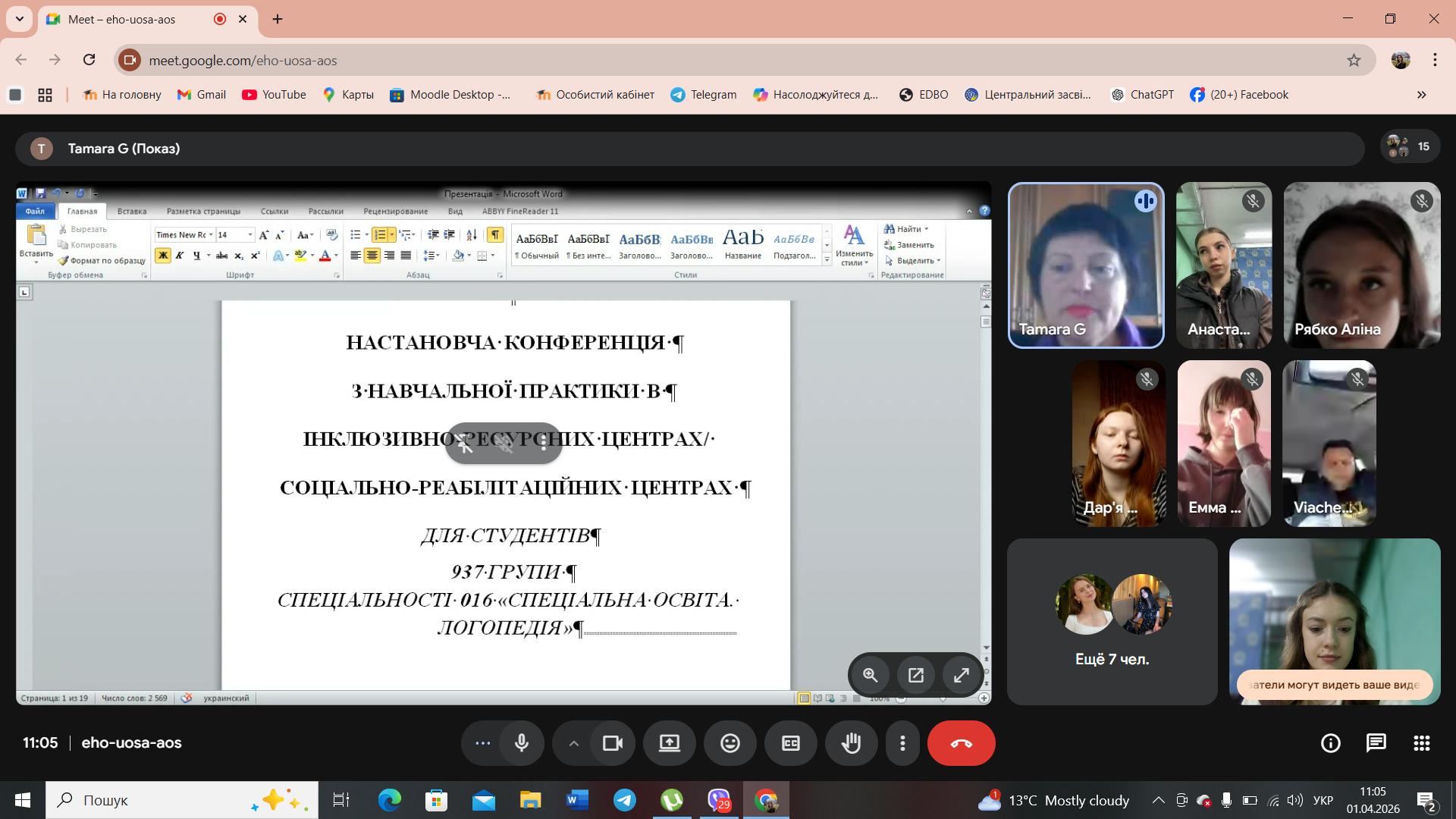
Task: Toggle closed captions
Action: click(790, 743)
